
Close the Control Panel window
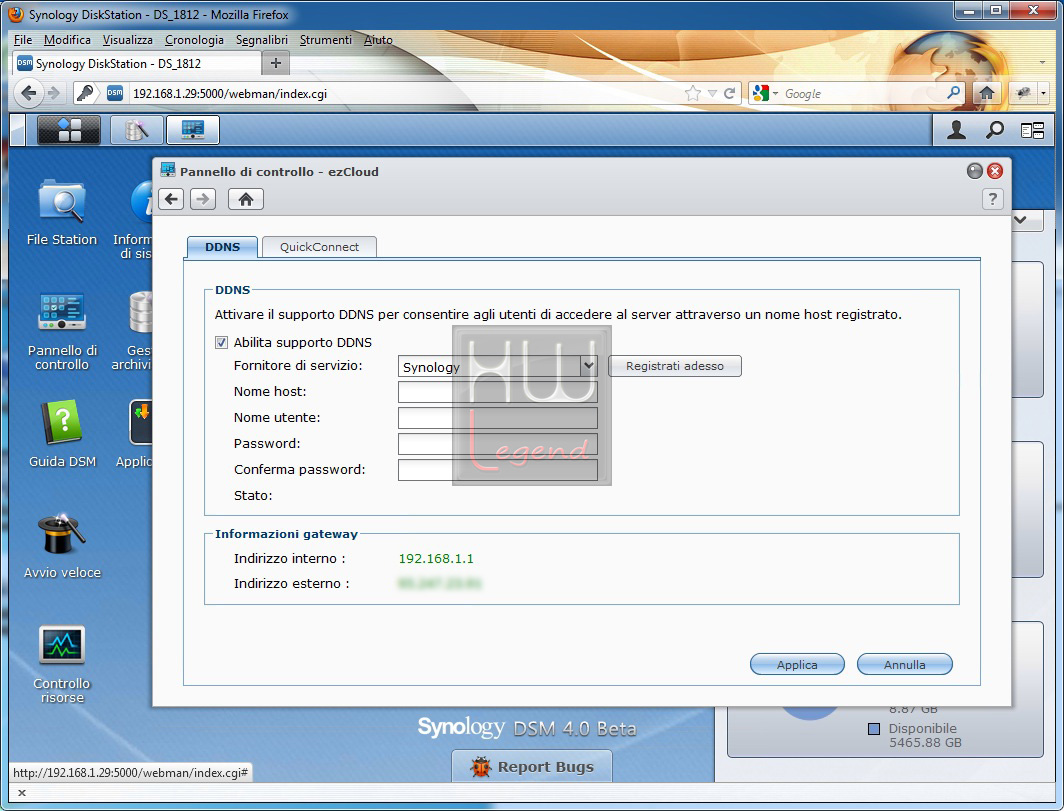coord(995,171)
